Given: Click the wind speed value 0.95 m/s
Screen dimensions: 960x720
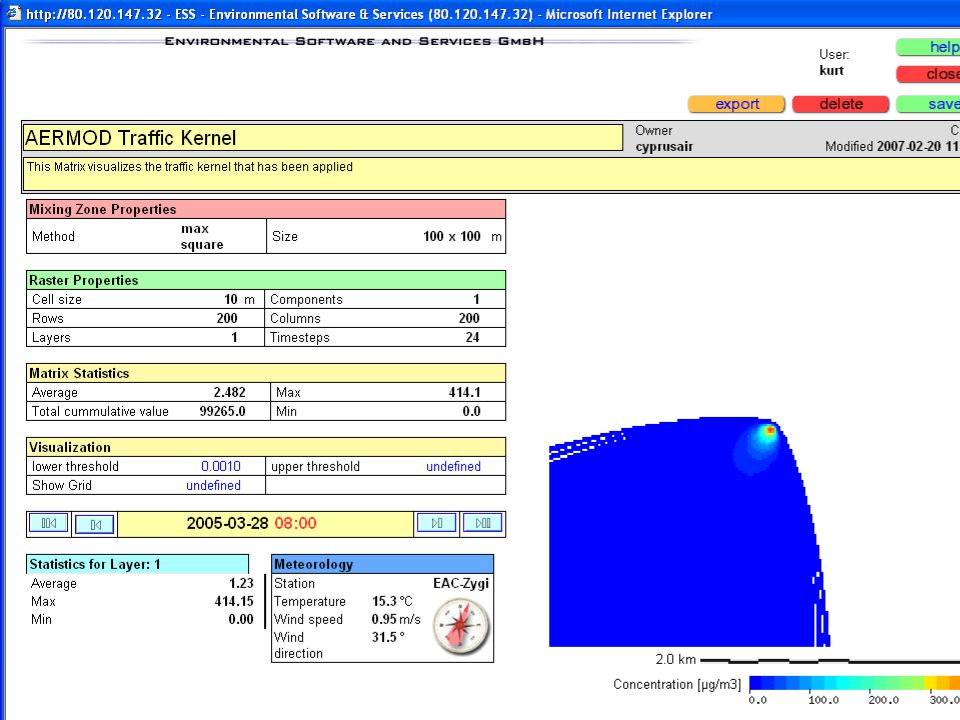Looking at the screenshot, I should [x=396, y=620].
